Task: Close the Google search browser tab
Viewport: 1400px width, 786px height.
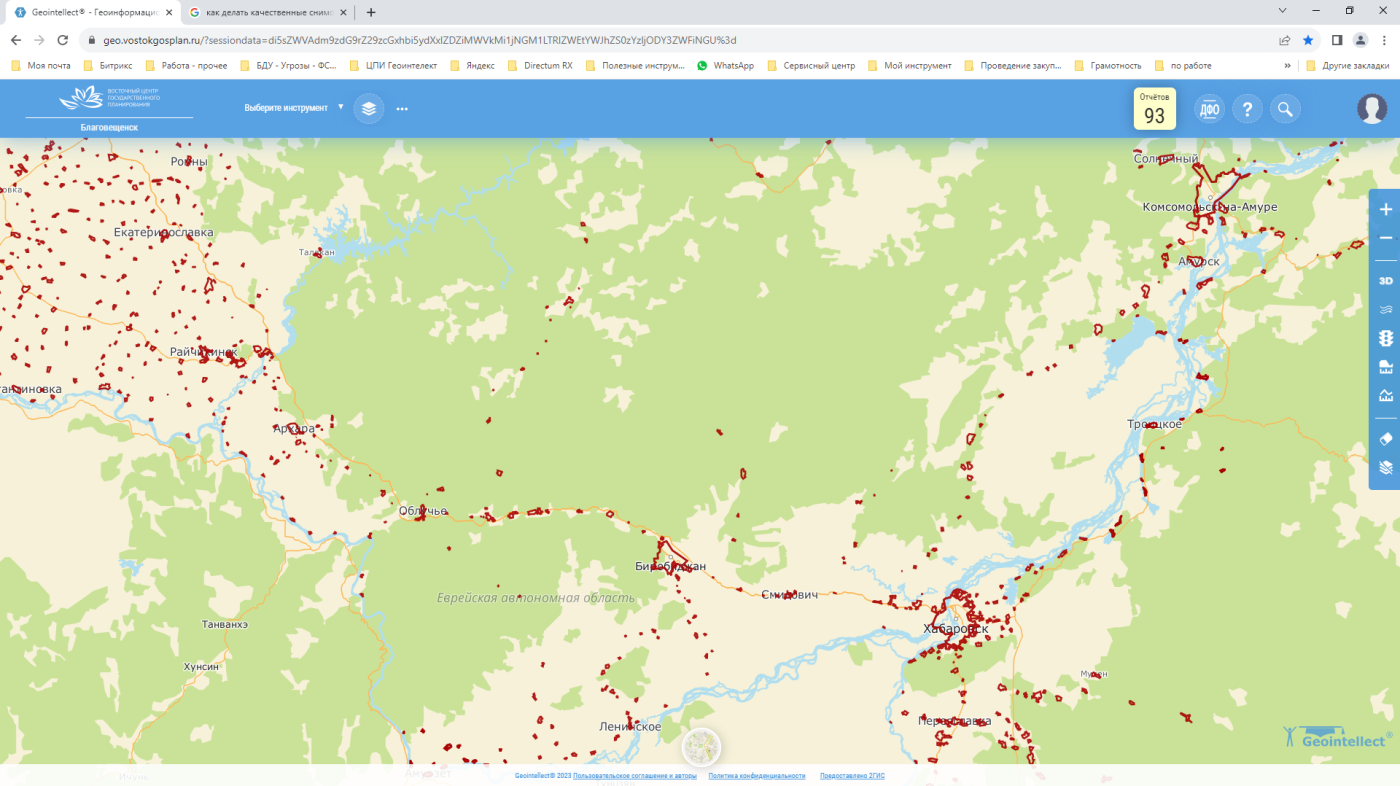Action: 343,12
